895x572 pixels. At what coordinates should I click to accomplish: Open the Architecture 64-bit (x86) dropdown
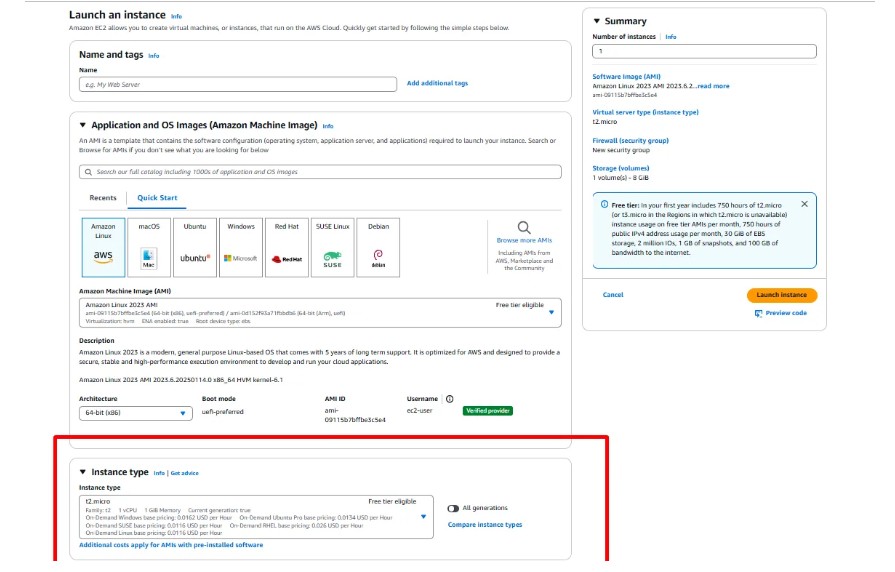(136, 412)
